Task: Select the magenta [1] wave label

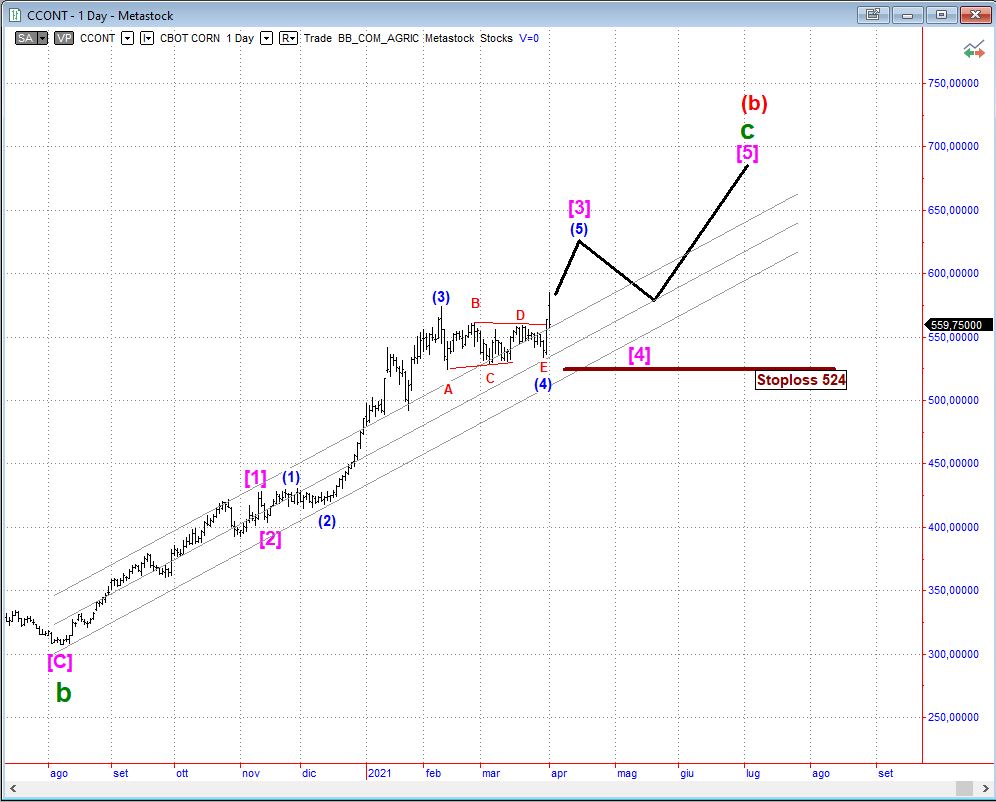Action: [x=255, y=478]
